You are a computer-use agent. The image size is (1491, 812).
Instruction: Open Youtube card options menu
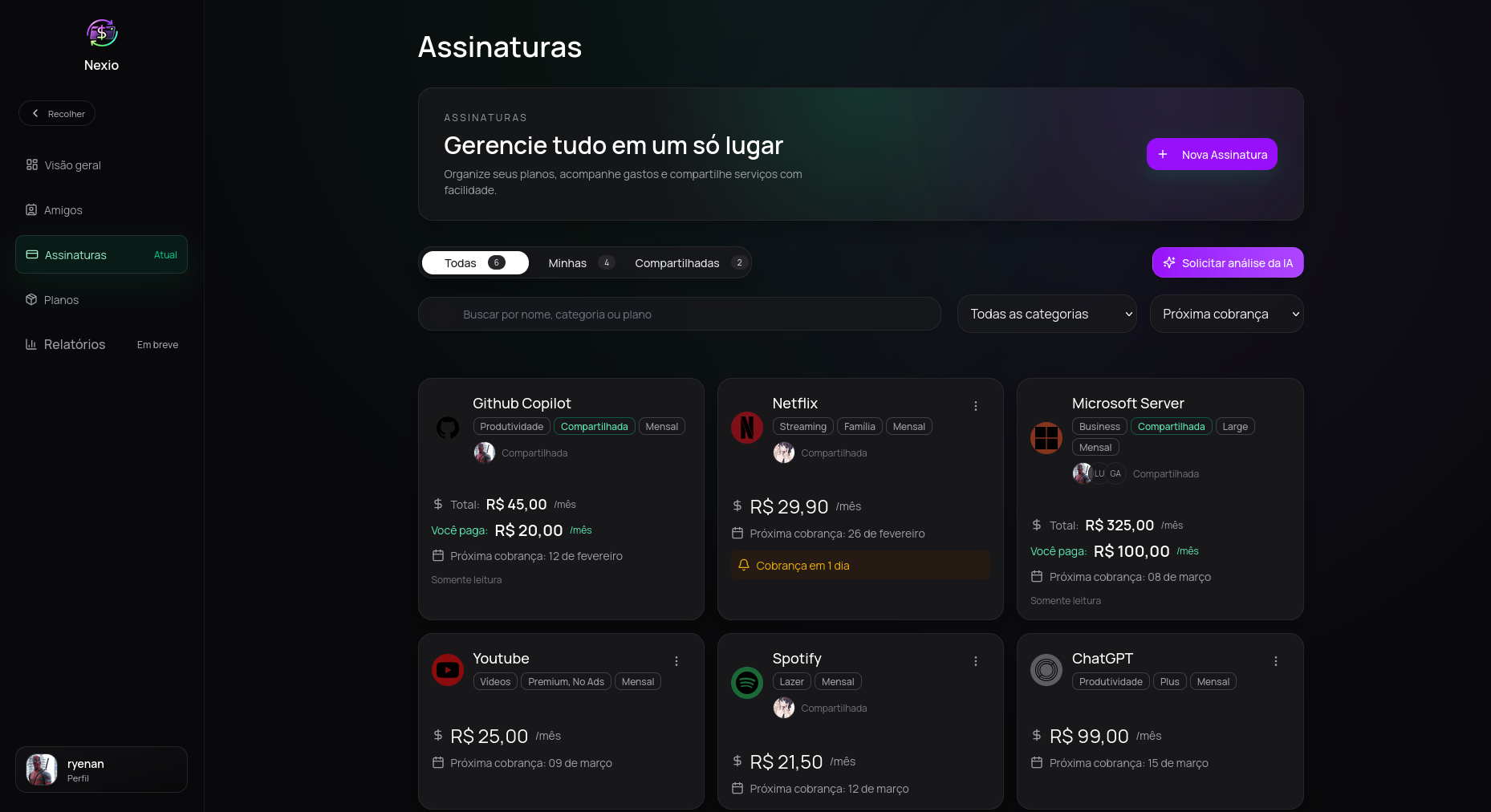676,661
